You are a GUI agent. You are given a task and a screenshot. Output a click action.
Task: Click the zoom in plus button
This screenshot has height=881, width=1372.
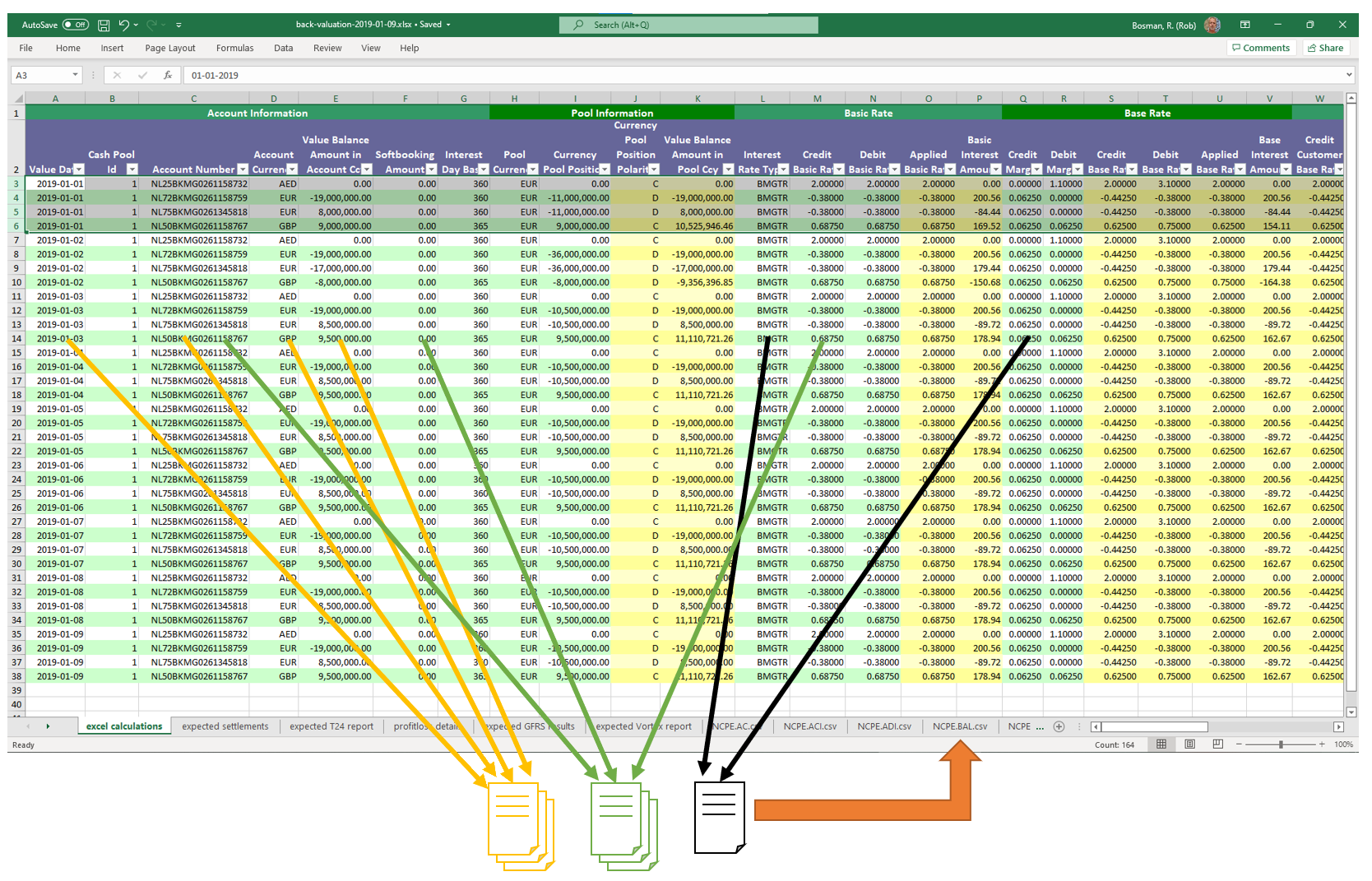click(x=1322, y=744)
